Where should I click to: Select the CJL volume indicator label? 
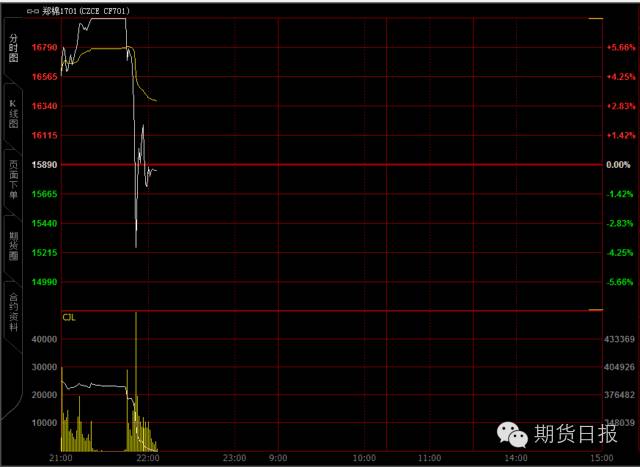(x=69, y=317)
